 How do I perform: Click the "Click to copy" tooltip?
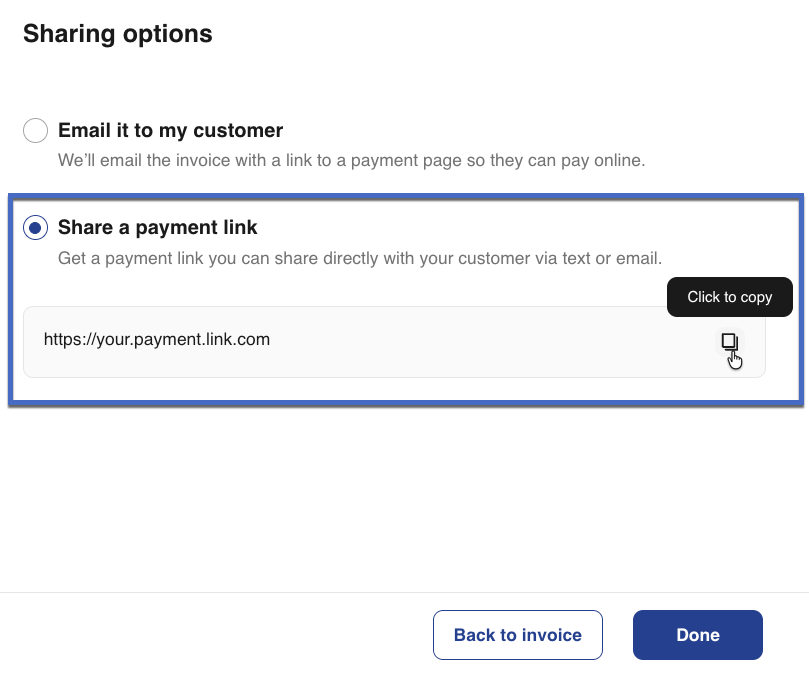click(729, 297)
